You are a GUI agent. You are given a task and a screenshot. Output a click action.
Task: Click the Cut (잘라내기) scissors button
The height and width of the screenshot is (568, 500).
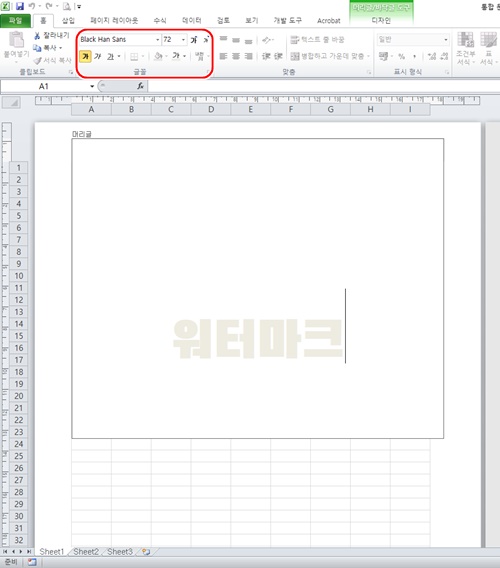(51, 36)
